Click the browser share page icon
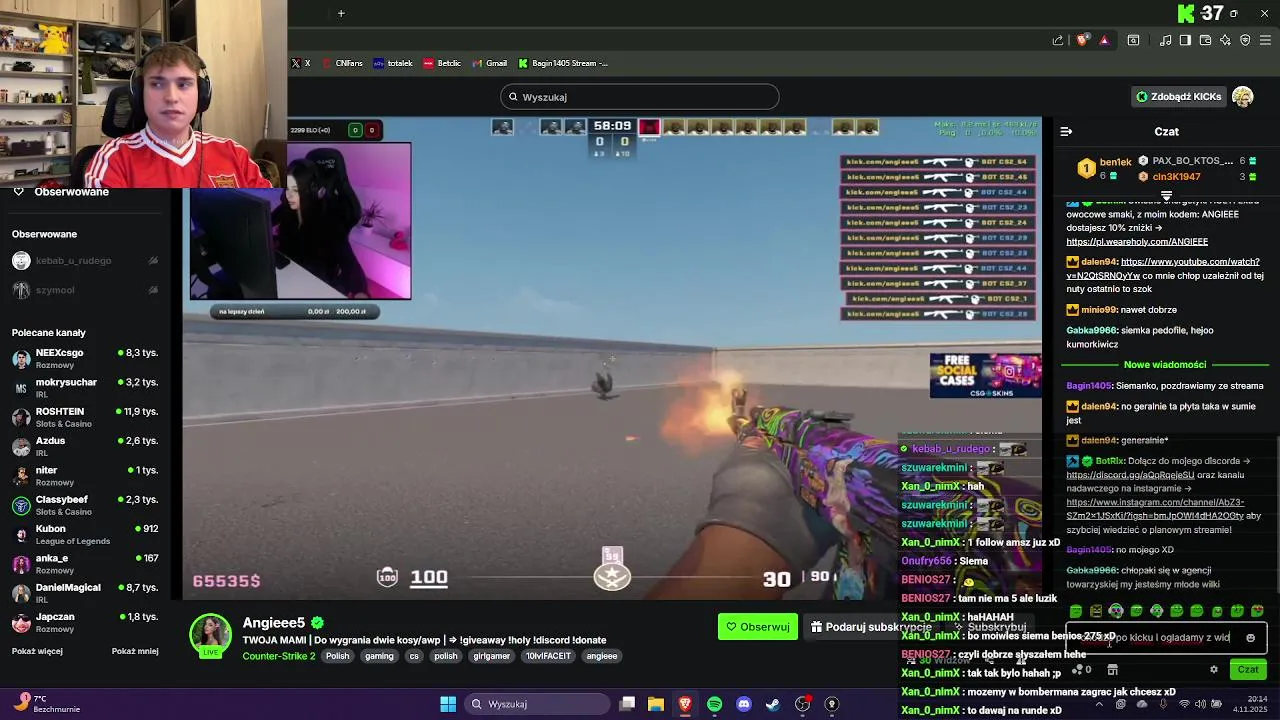Viewport: 1280px width, 720px height. (1058, 40)
